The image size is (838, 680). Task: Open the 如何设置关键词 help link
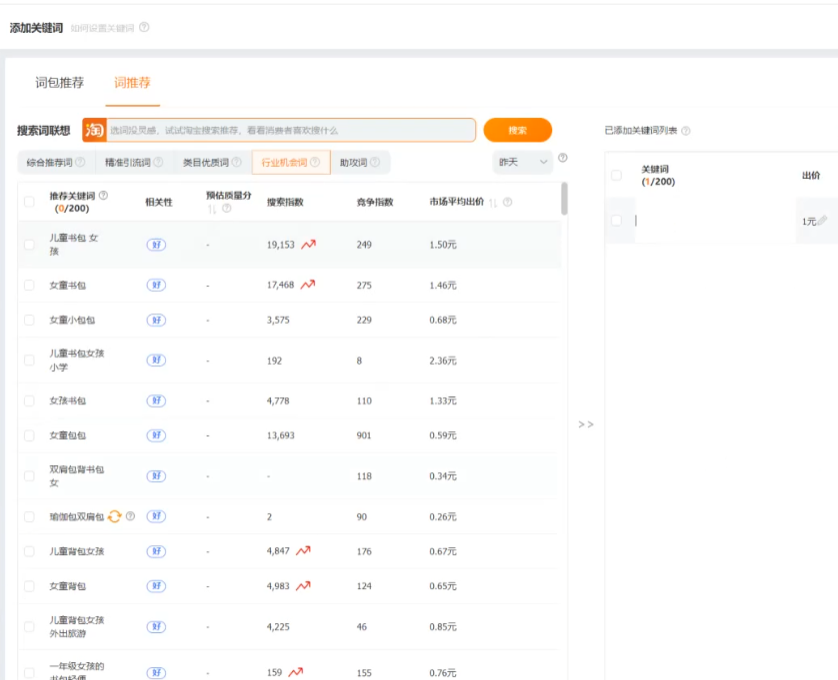[102, 28]
